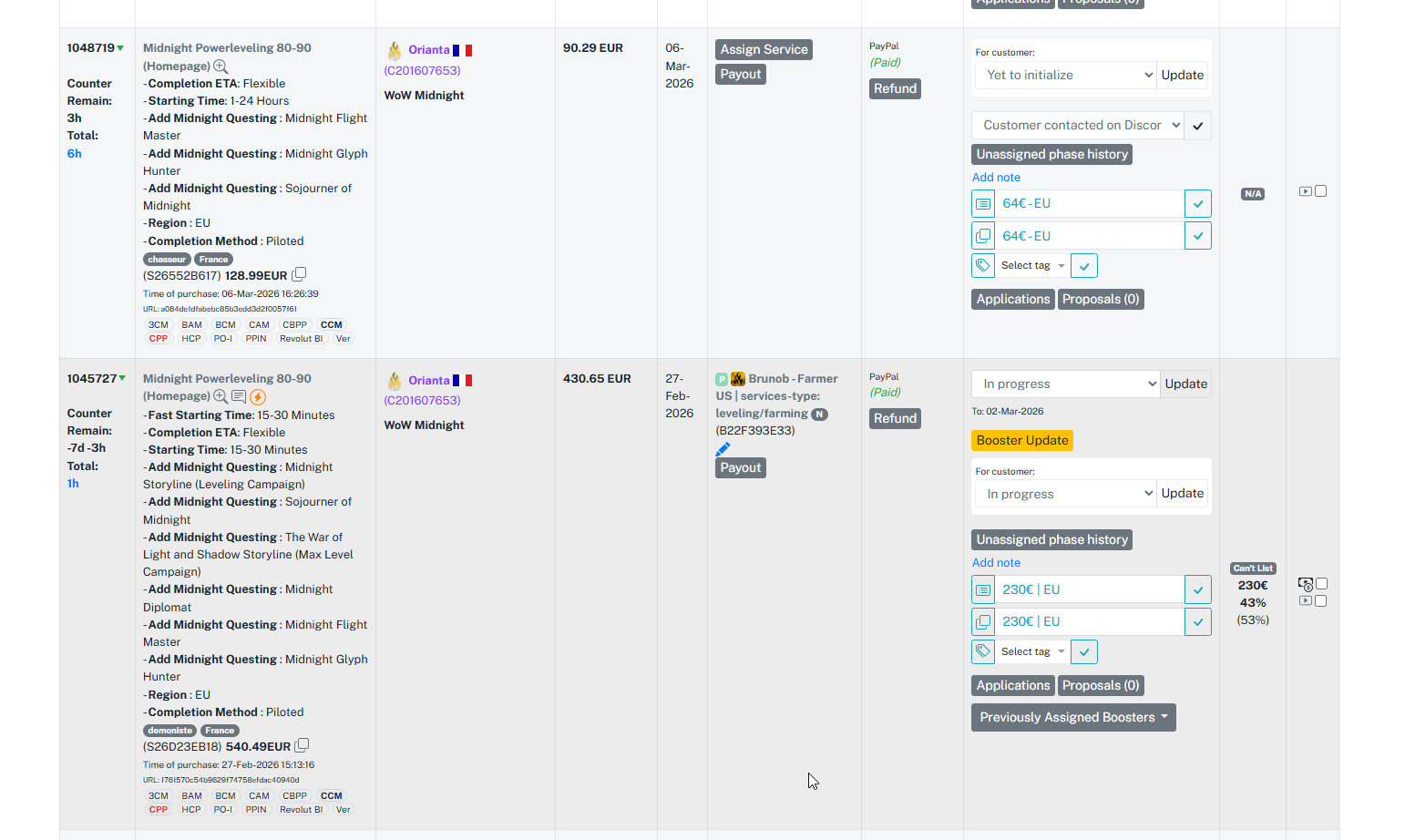Open Unassigned phase history for order 1045727

coord(1051,540)
